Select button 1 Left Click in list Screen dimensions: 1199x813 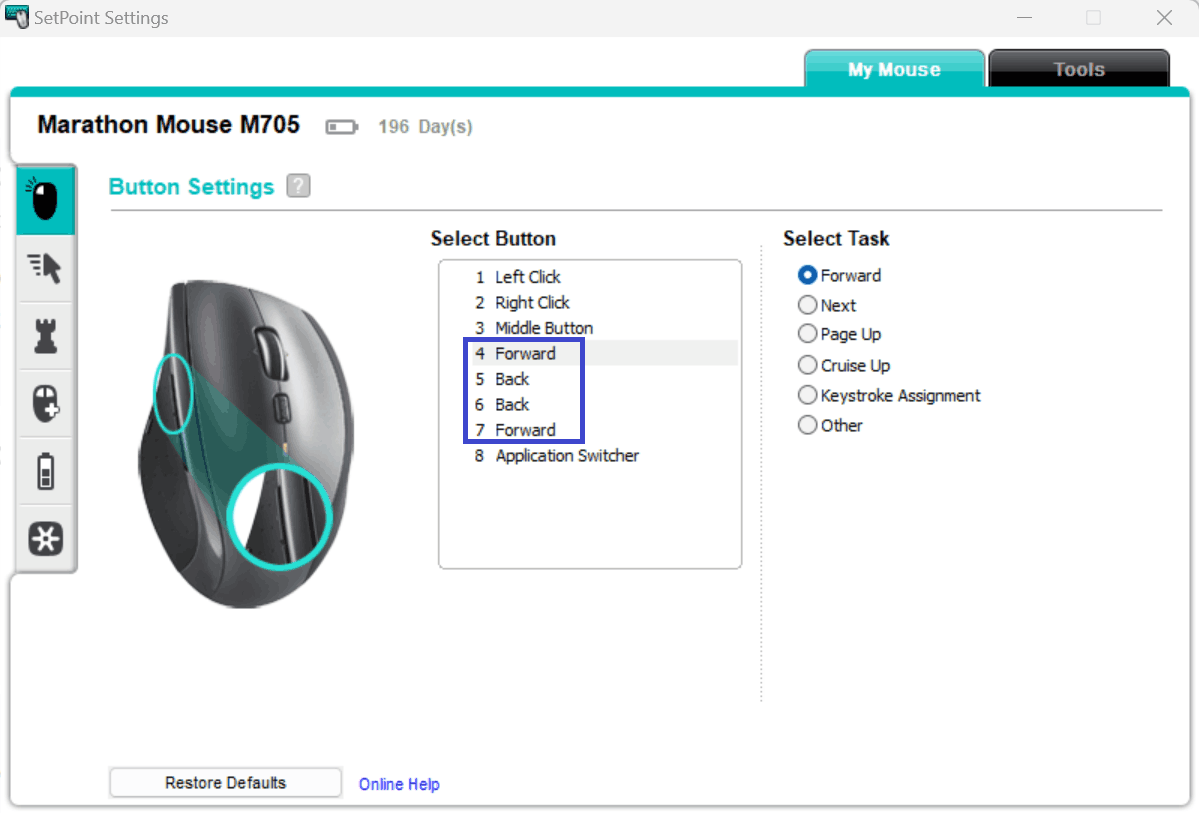pyautogui.click(x=590, y=277)
